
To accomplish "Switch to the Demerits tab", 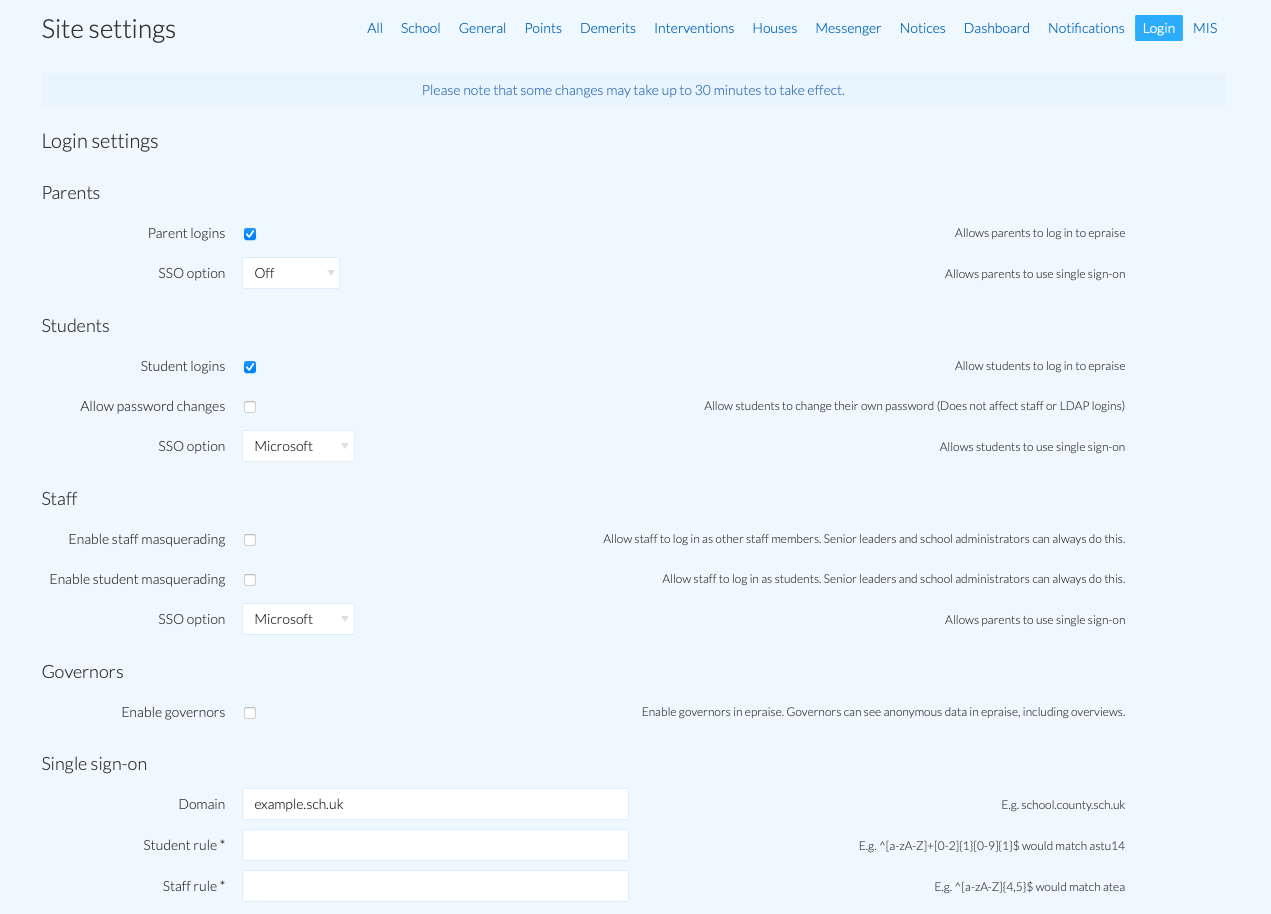I will click(x=607, y=28).
